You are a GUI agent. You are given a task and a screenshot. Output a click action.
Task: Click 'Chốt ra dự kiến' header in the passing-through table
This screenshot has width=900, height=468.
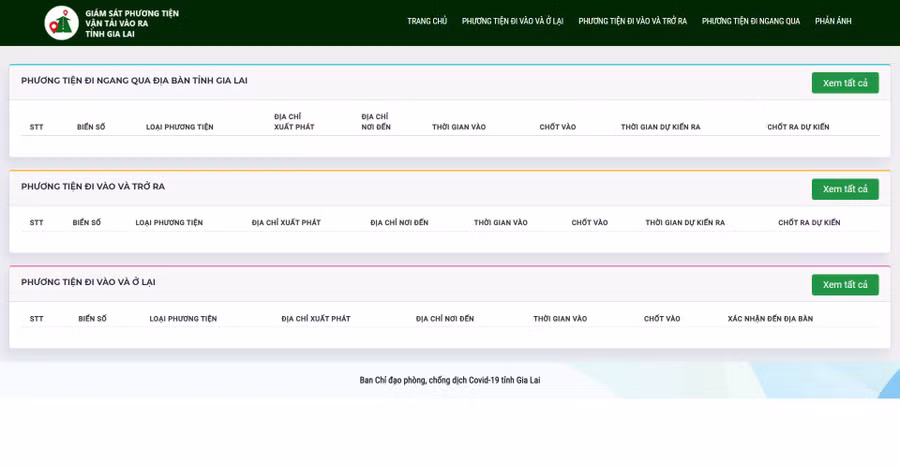pos(798,127)
